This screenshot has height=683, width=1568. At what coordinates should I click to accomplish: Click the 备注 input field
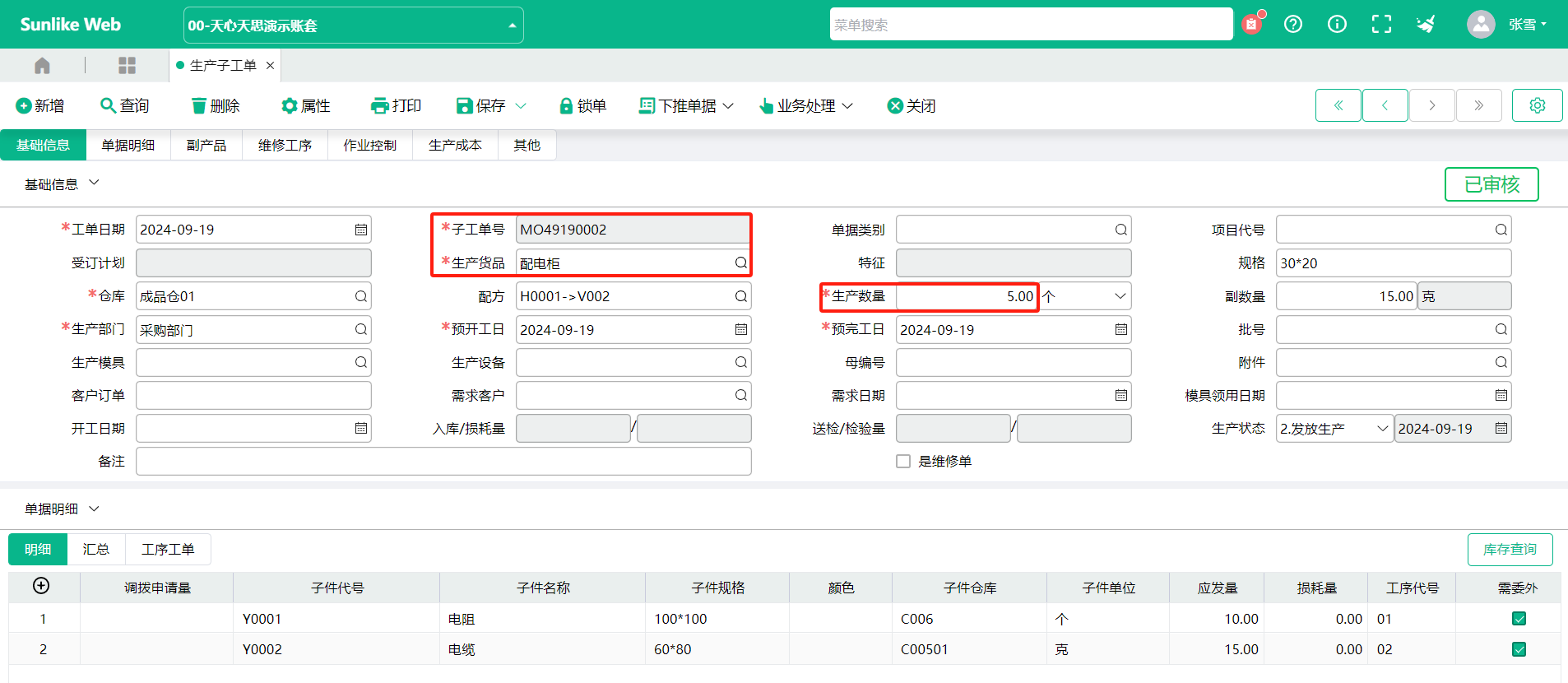tap(443, 461)
